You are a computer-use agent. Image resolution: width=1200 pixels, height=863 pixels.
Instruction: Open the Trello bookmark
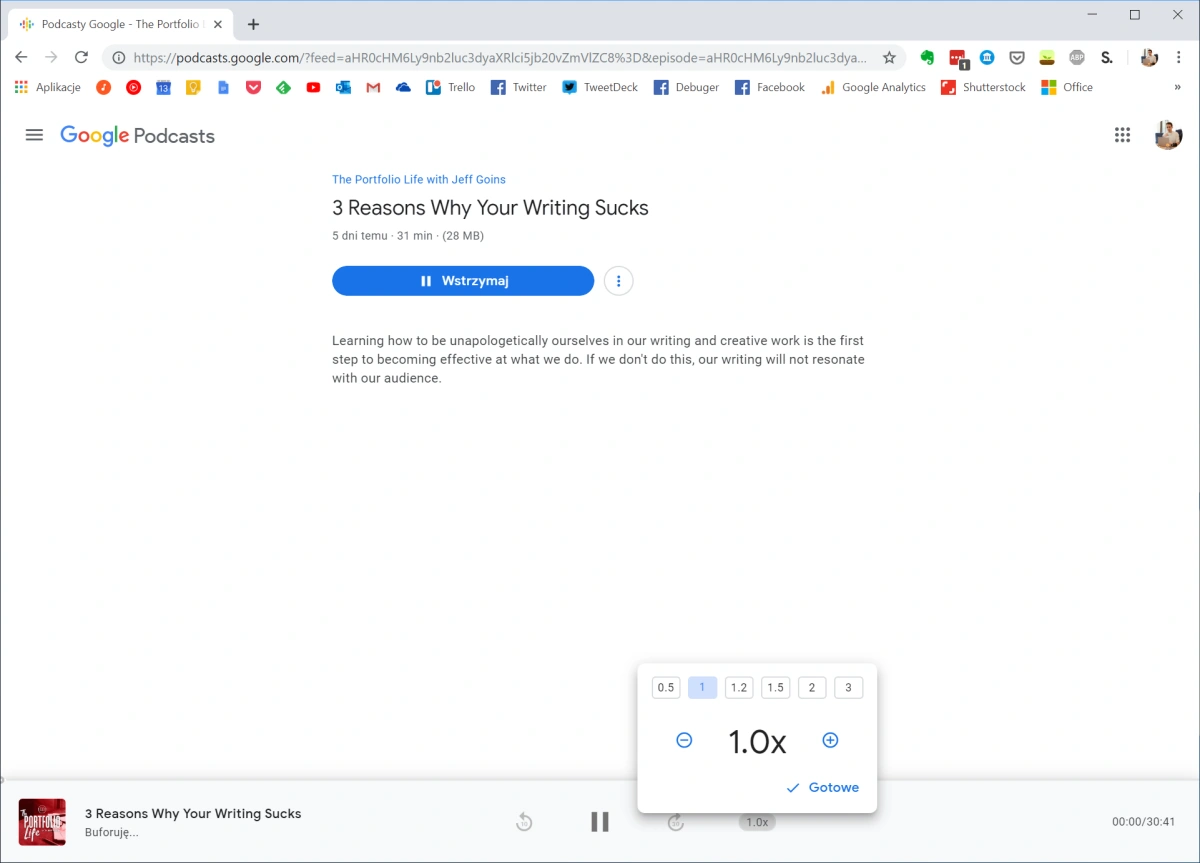450,87
